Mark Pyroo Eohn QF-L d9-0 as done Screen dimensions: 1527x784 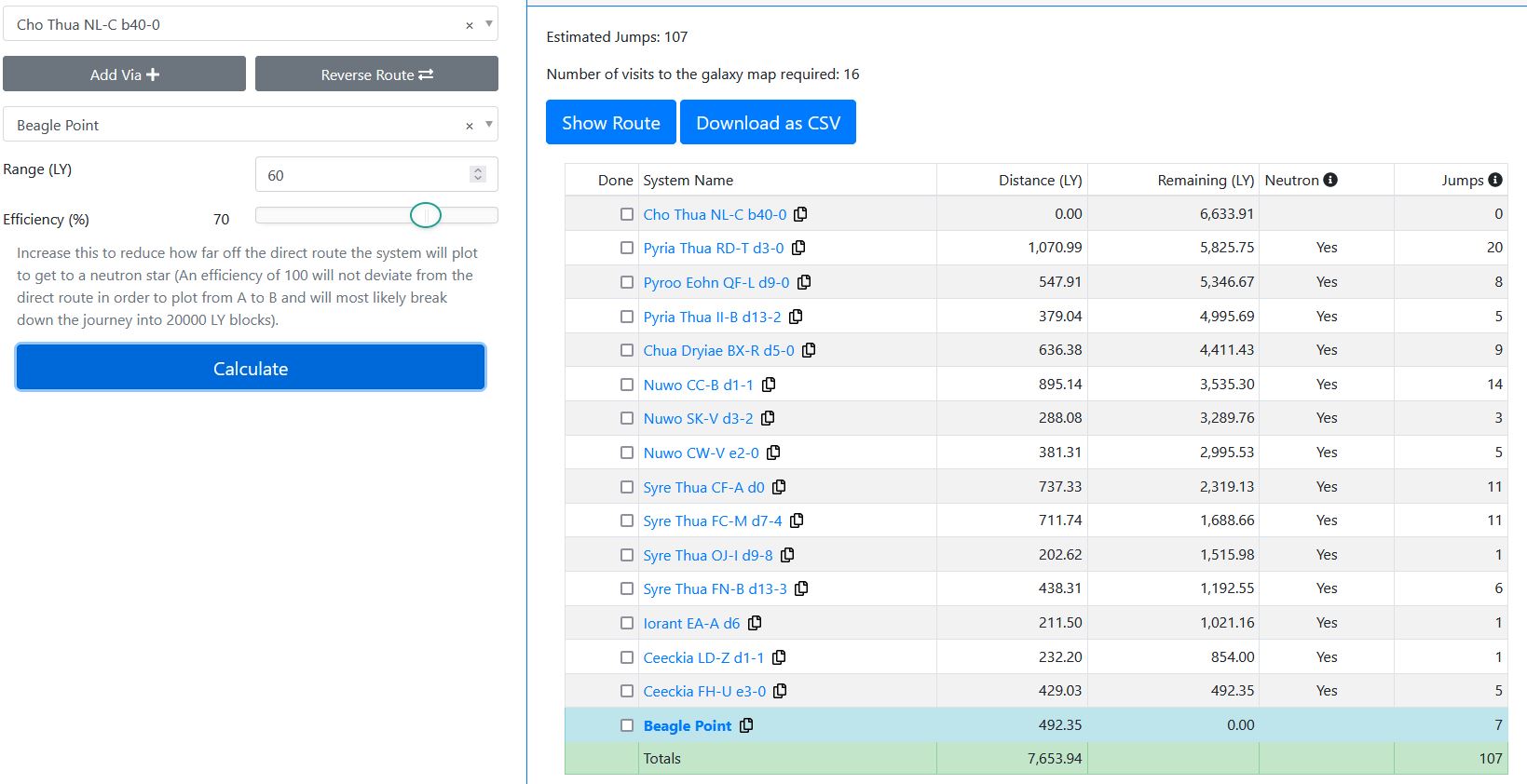[627, 282]
